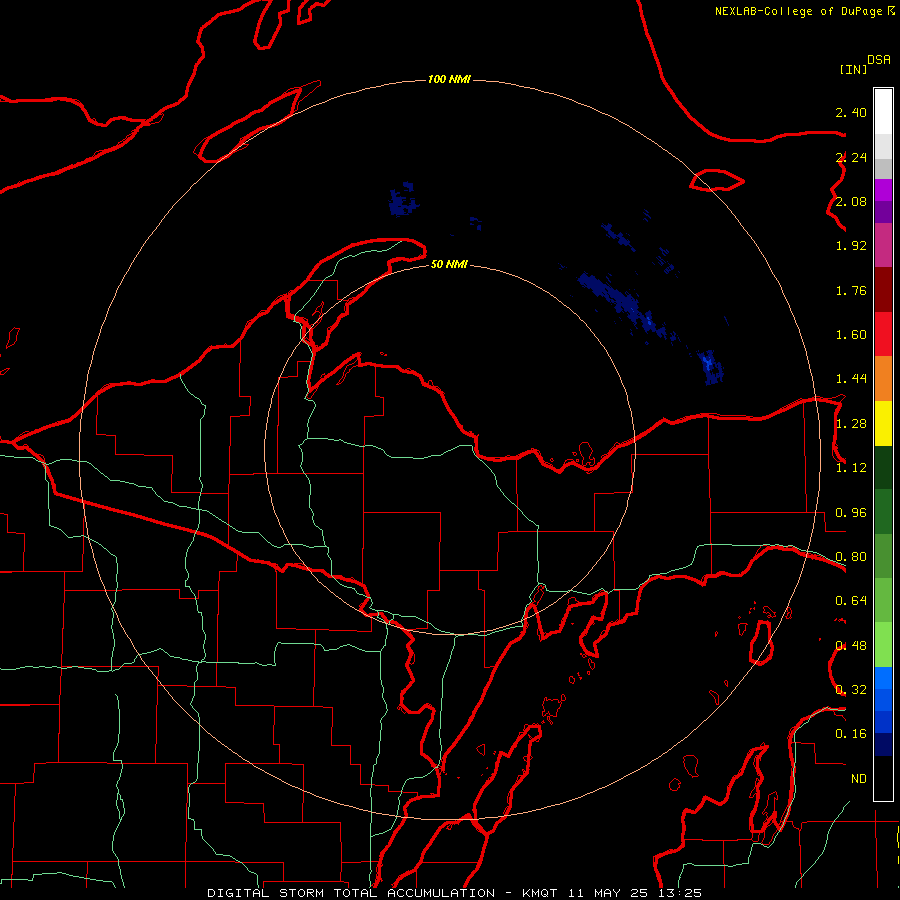Click the Digital Storm Total Accumulation caption
This screenshot has height=900, width=900.
(351, 893)
